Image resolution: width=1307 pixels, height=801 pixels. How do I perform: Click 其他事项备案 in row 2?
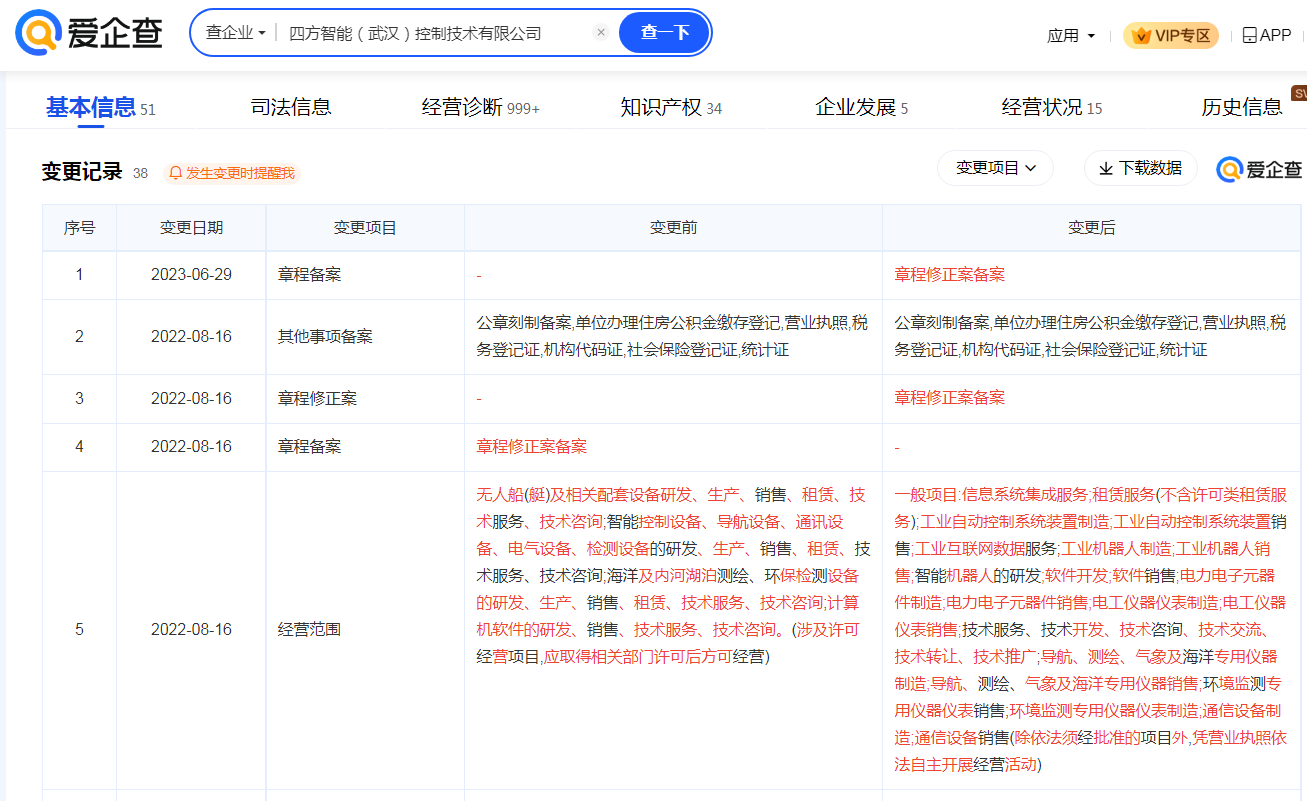(325, 336)
